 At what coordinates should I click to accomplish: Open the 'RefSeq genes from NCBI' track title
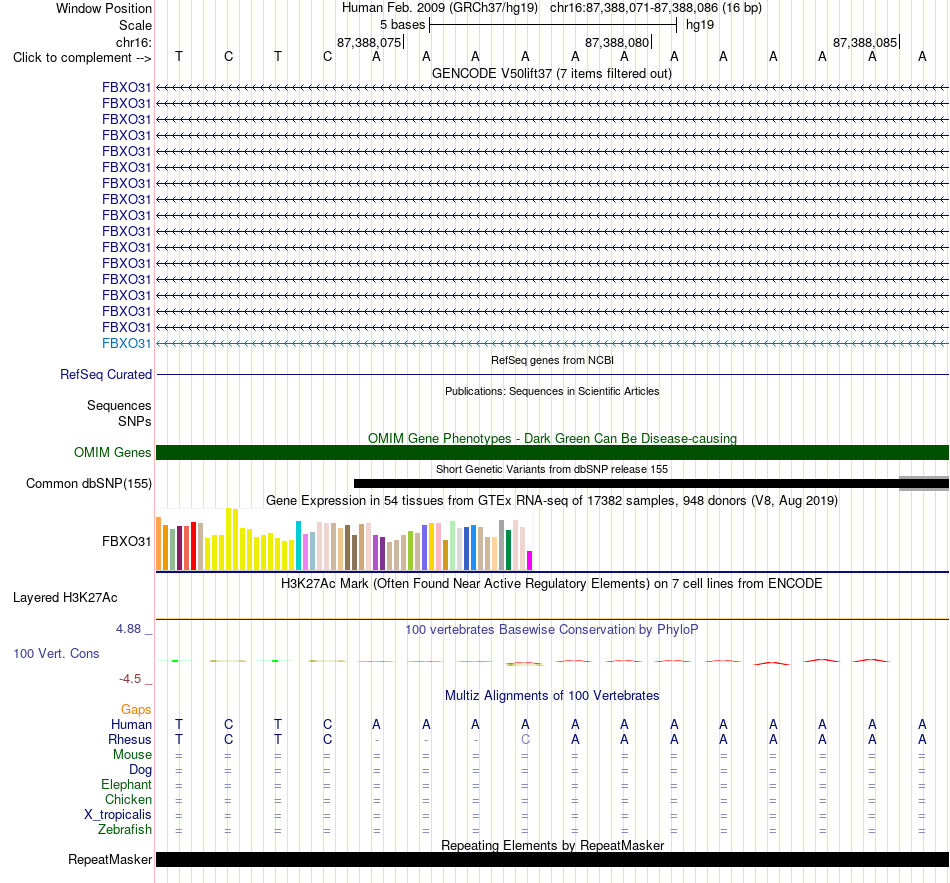click(552, 360)
